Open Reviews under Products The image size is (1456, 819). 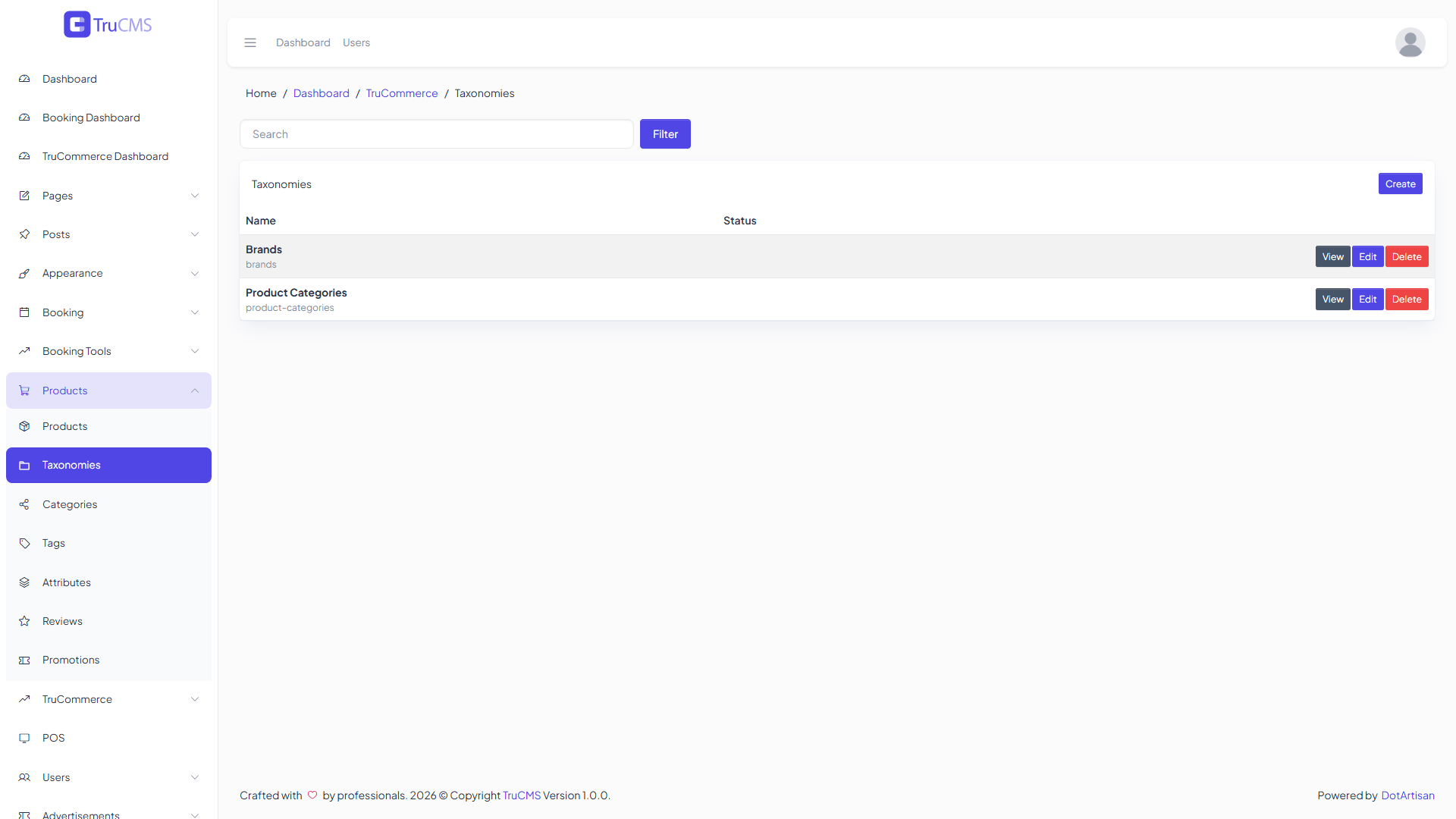[108, 621]
